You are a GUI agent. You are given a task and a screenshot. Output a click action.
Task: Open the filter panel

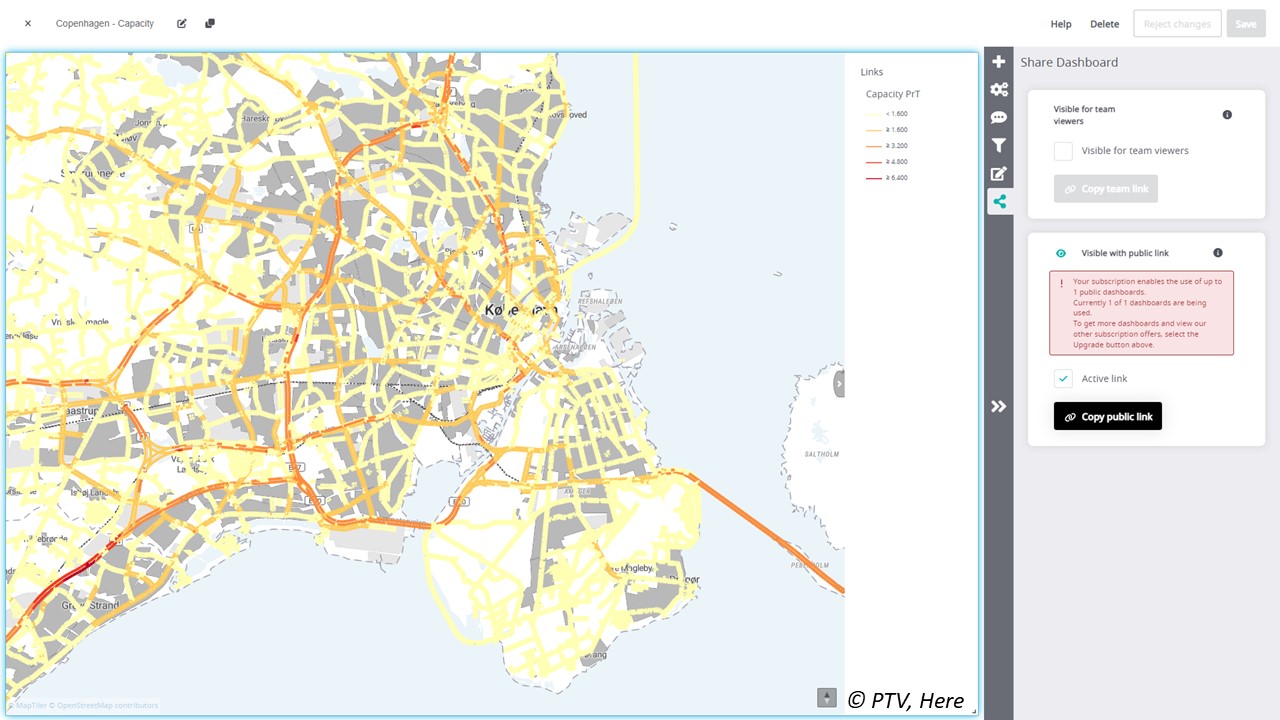999,145
